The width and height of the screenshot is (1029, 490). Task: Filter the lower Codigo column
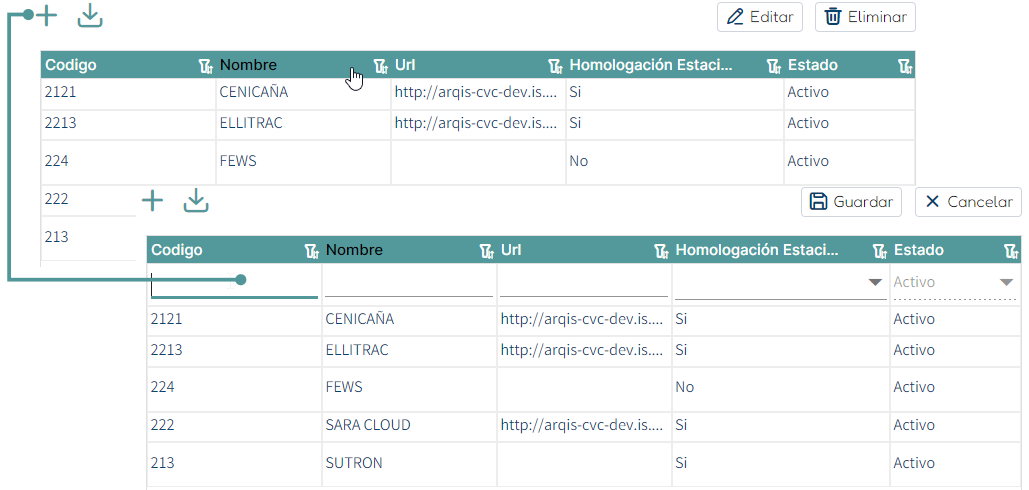[x=312, y=250]
